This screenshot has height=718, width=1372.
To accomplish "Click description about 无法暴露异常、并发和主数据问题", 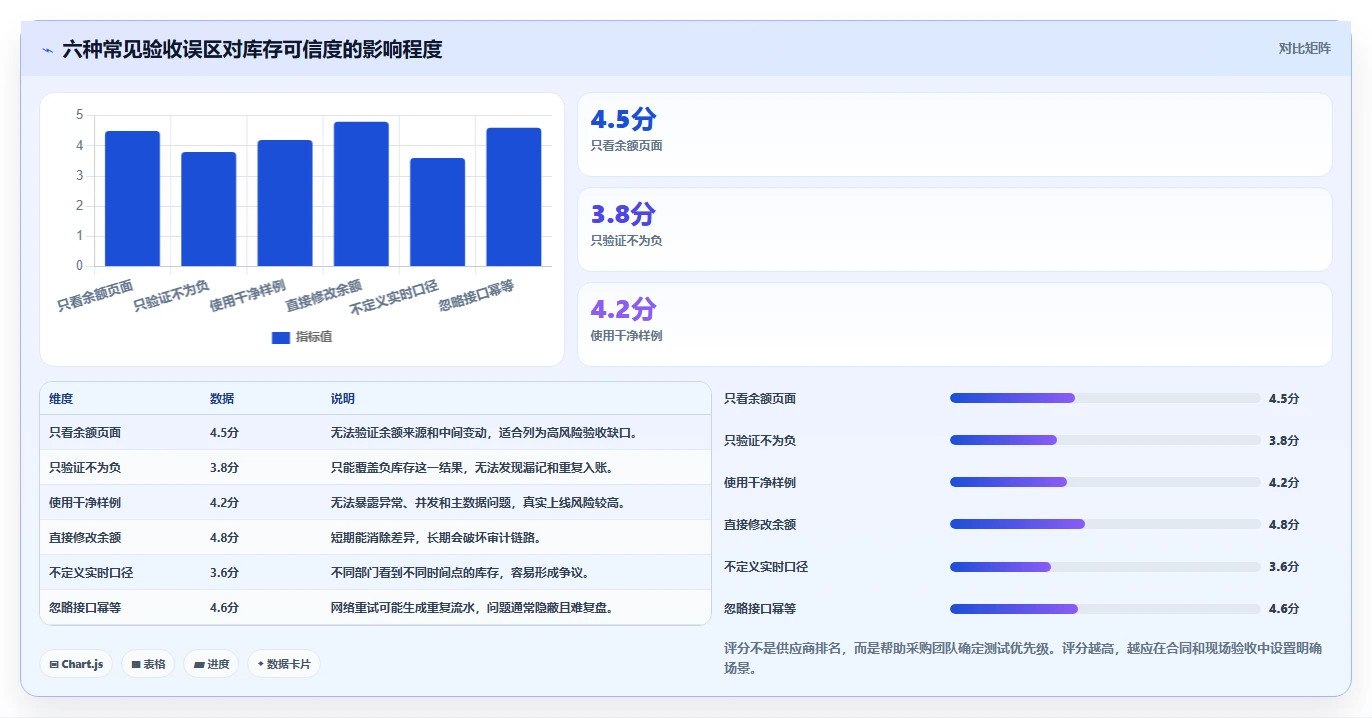I will 478,502.
